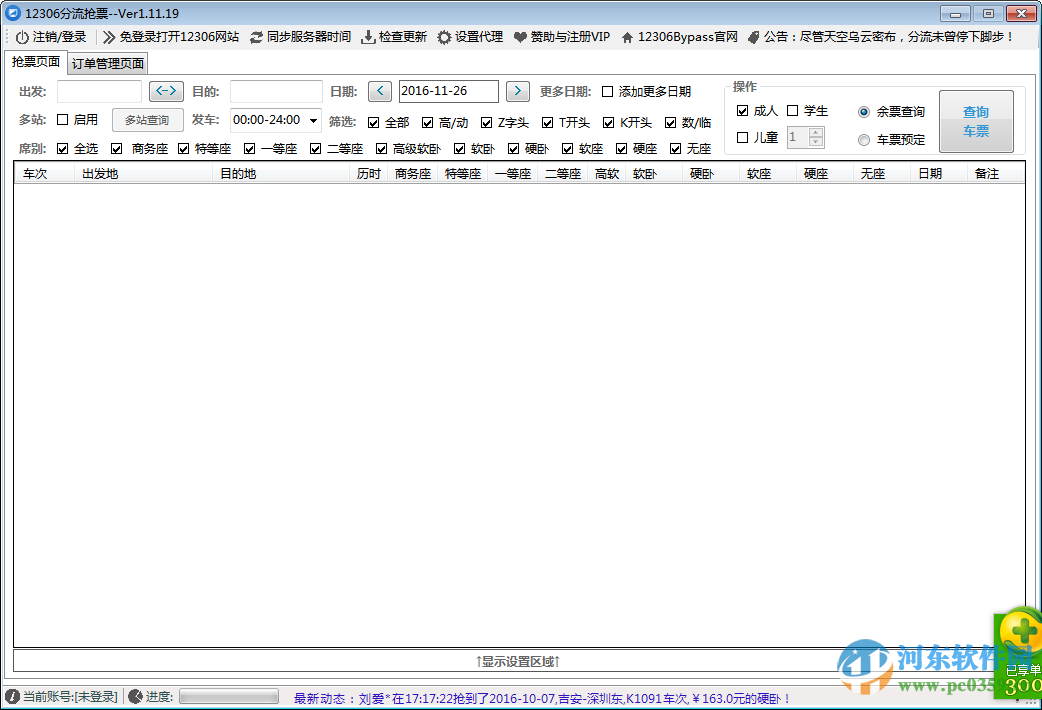Screen dimensions: 1042x710
Task: Click the next date arrow
Action: [517, 91]
